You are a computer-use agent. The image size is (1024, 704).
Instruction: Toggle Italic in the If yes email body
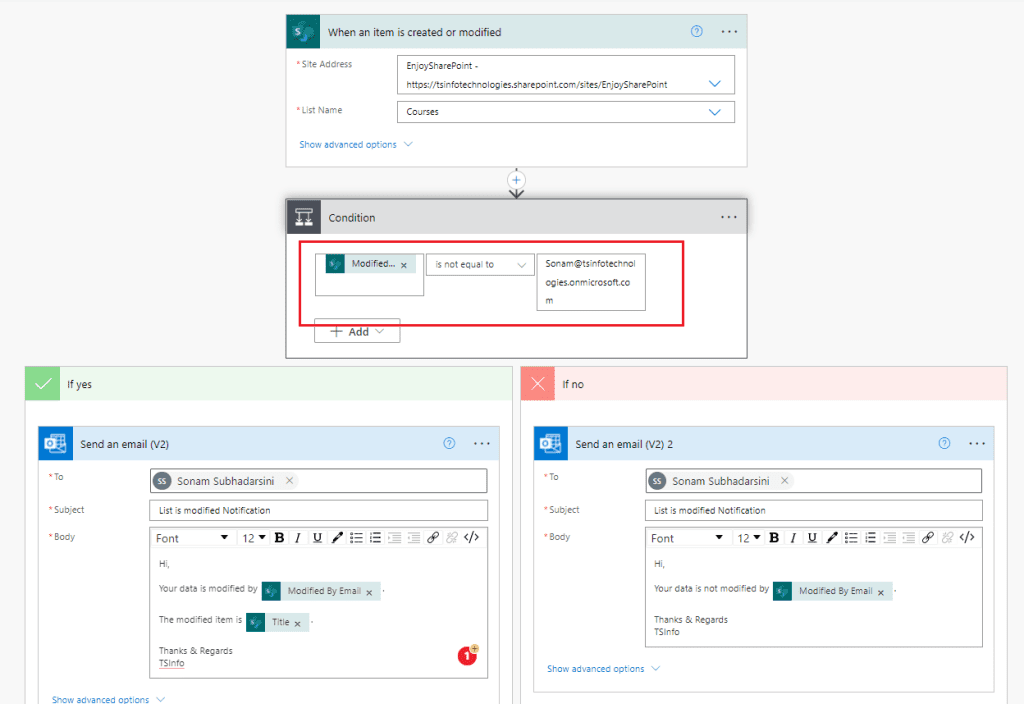pyautogui.click(x=298, y=537)
